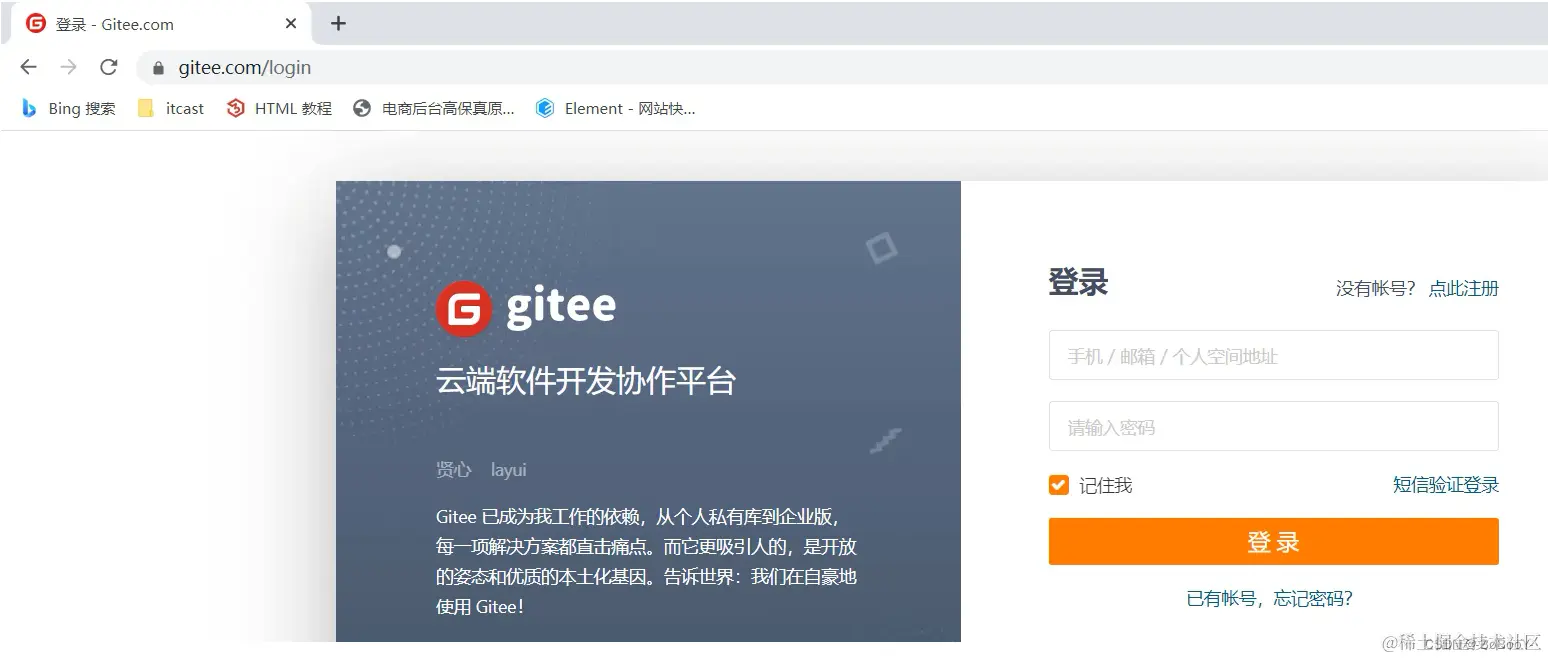
Task: Click the 请输入密码 password field
Action: click(1272, 426)
